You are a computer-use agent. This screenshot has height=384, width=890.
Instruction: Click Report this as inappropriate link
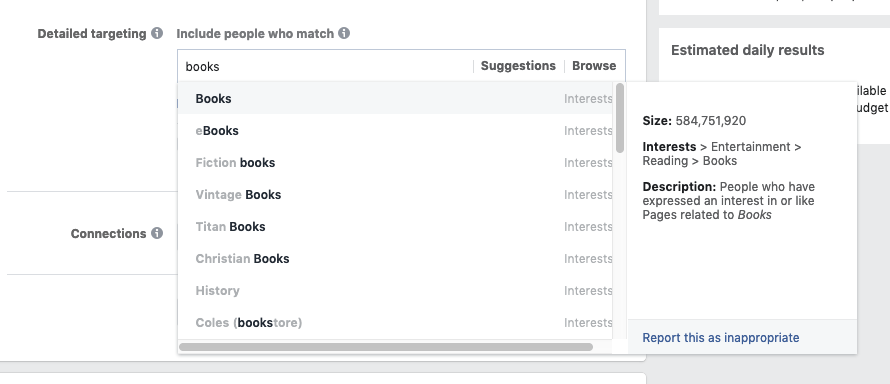click(x=720, y=338)
